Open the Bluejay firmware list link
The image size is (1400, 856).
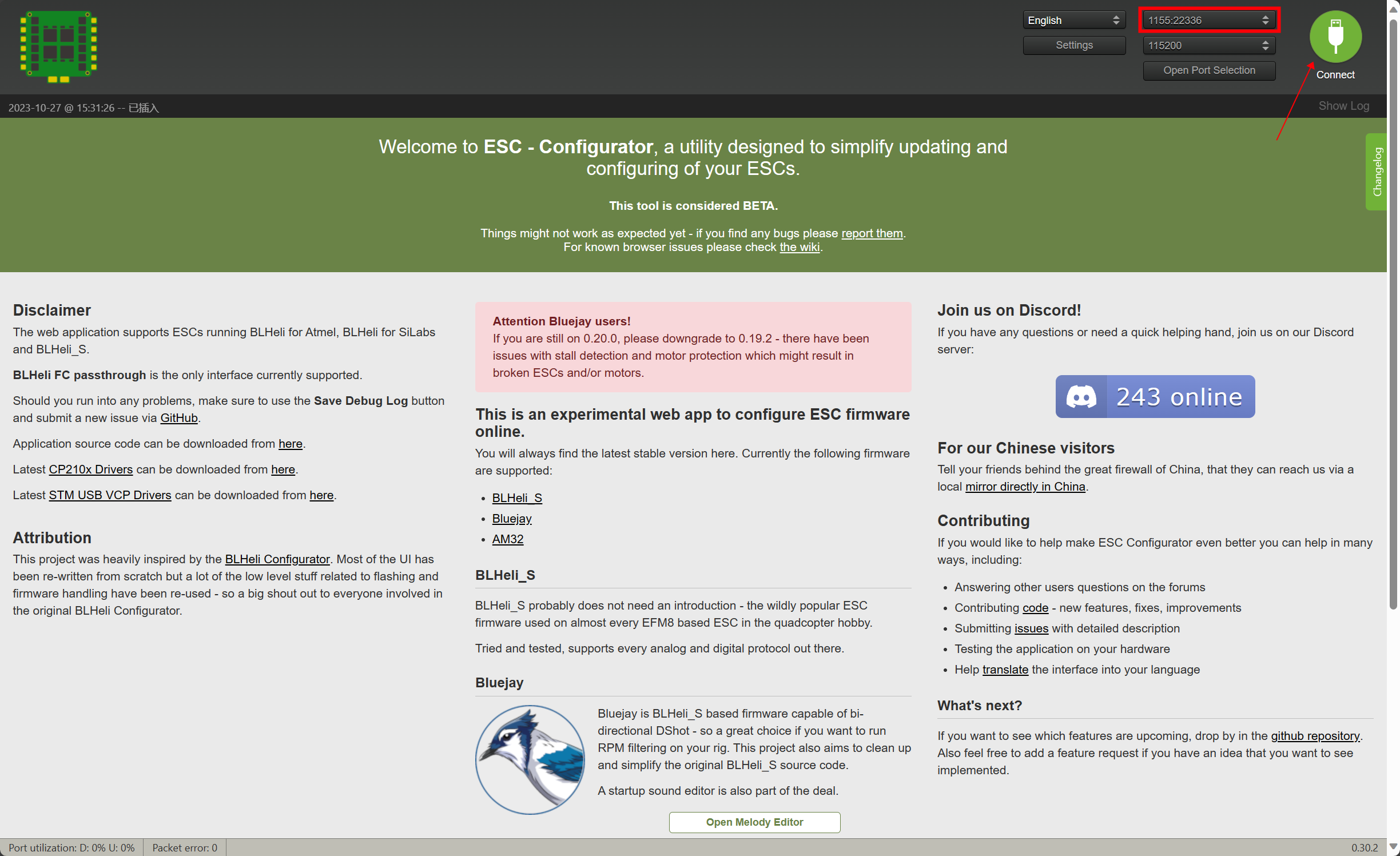(x=511, y=519)
